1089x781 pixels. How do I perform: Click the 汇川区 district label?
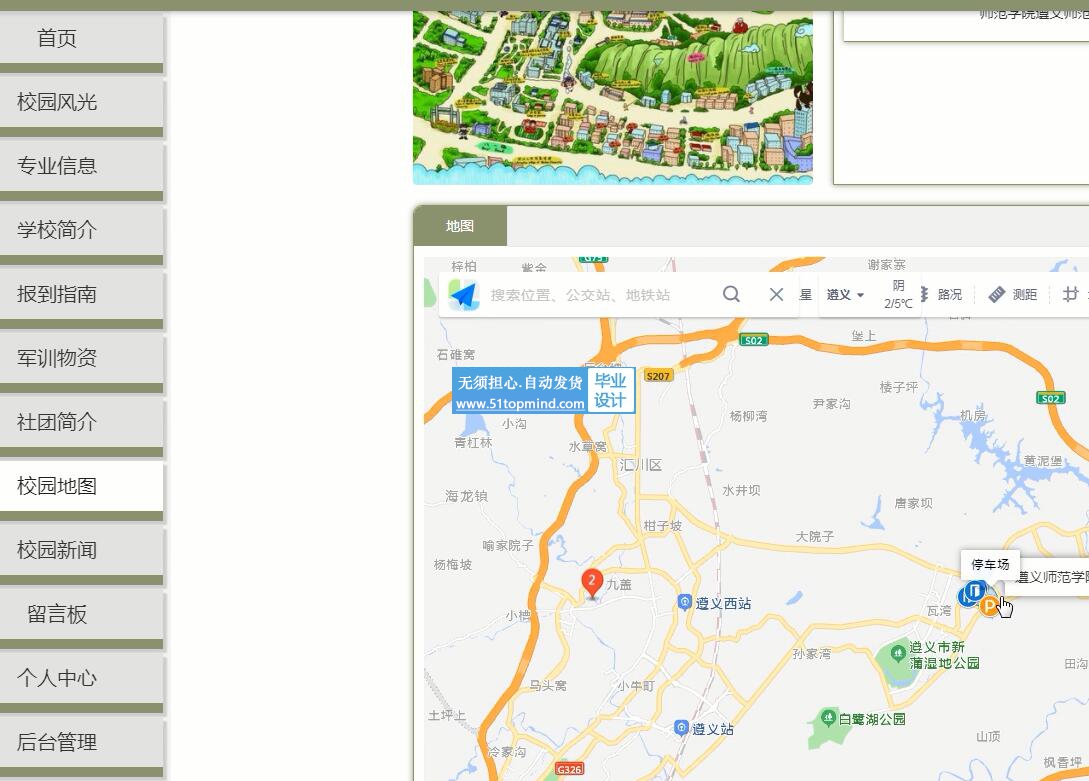point(640,465)
